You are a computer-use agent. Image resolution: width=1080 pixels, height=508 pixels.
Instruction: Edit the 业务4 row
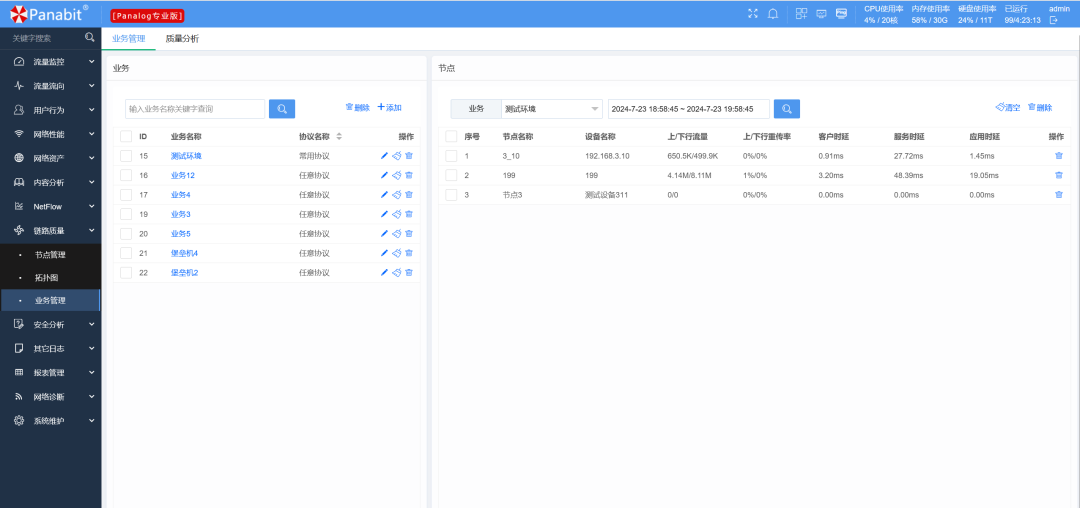(x=384, y=195)
